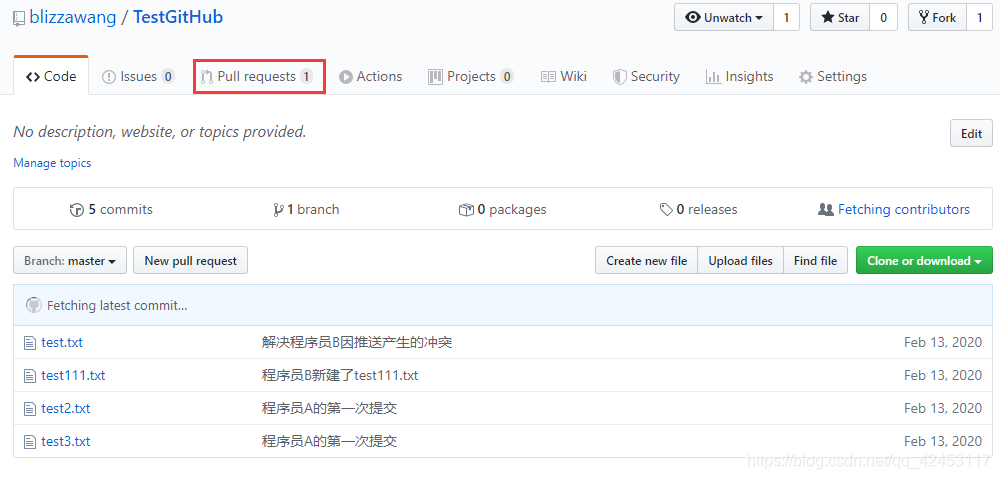View the 1 branch list
The image size is (1000, 479).
[x=306, y=209]
